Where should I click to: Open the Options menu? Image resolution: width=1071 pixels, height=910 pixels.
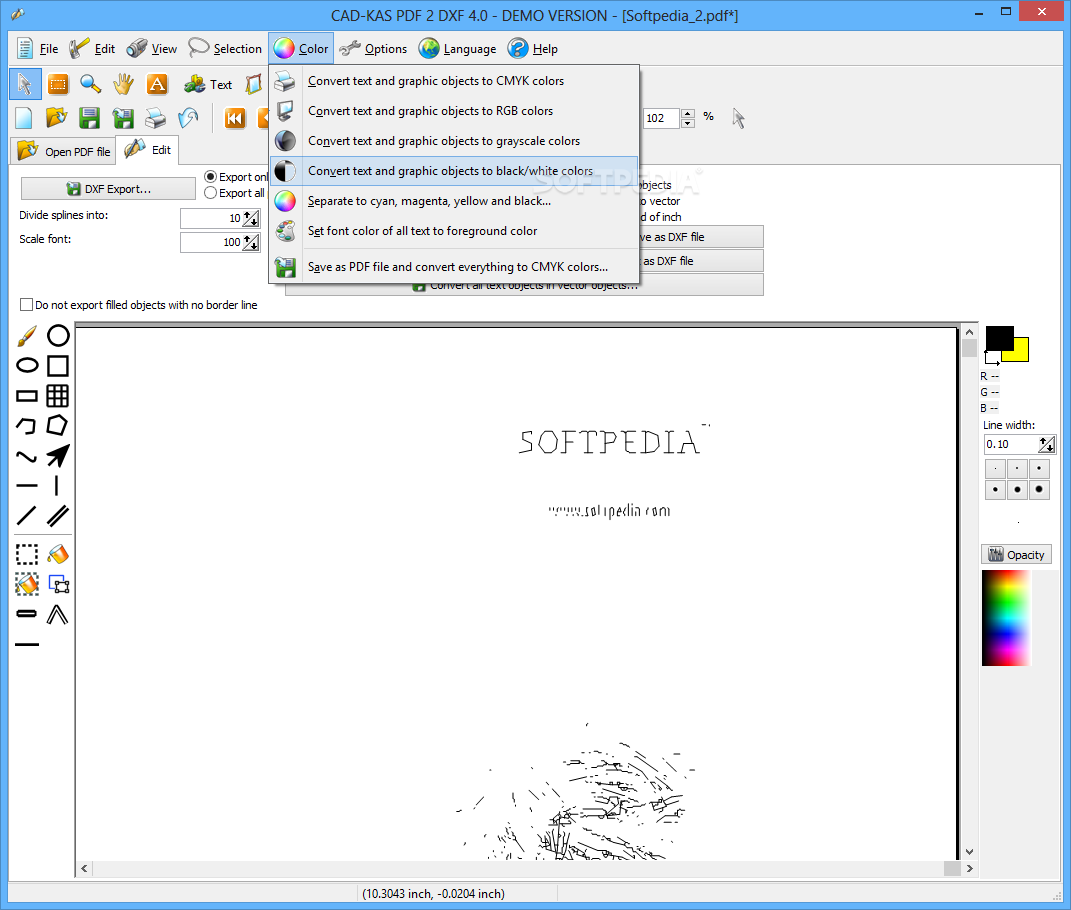tap(373, 49)
